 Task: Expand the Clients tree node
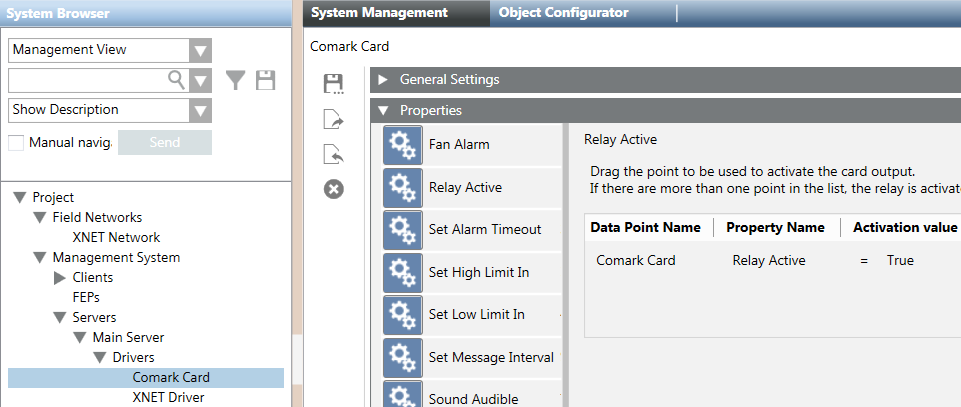pyautogui.click(x=59, y=277)
